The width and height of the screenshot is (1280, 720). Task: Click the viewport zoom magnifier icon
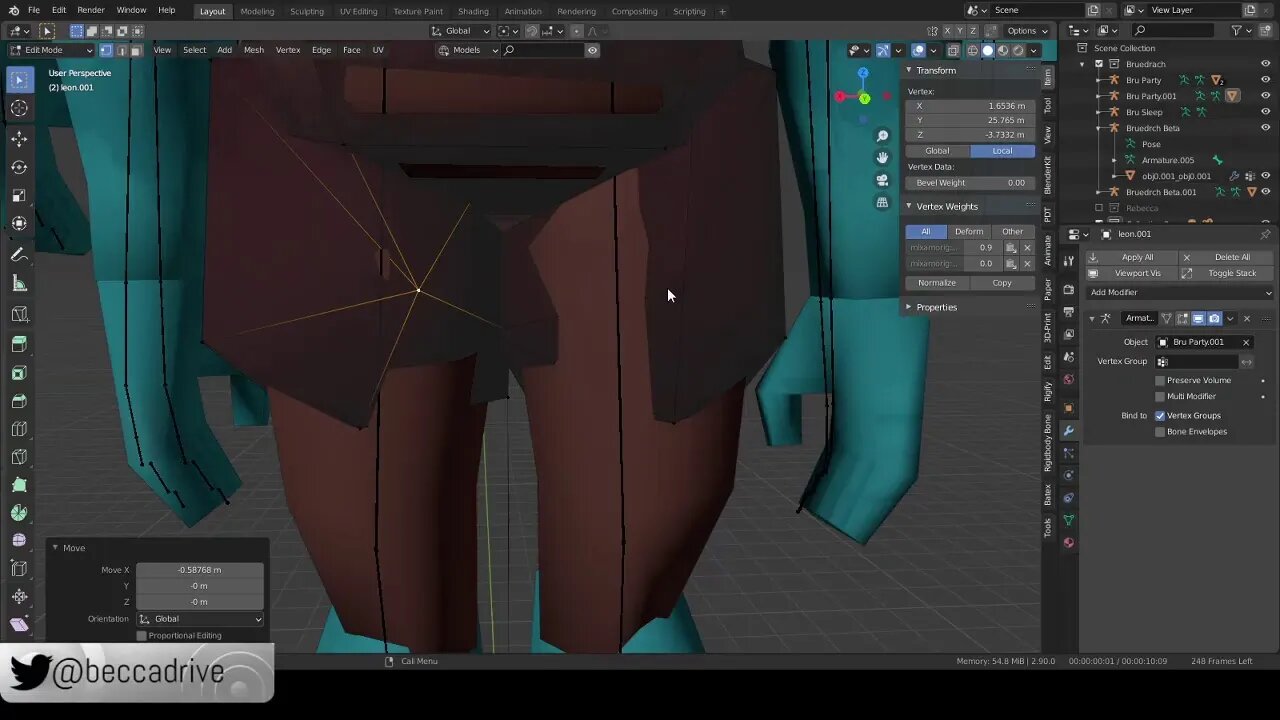point(882,136)
